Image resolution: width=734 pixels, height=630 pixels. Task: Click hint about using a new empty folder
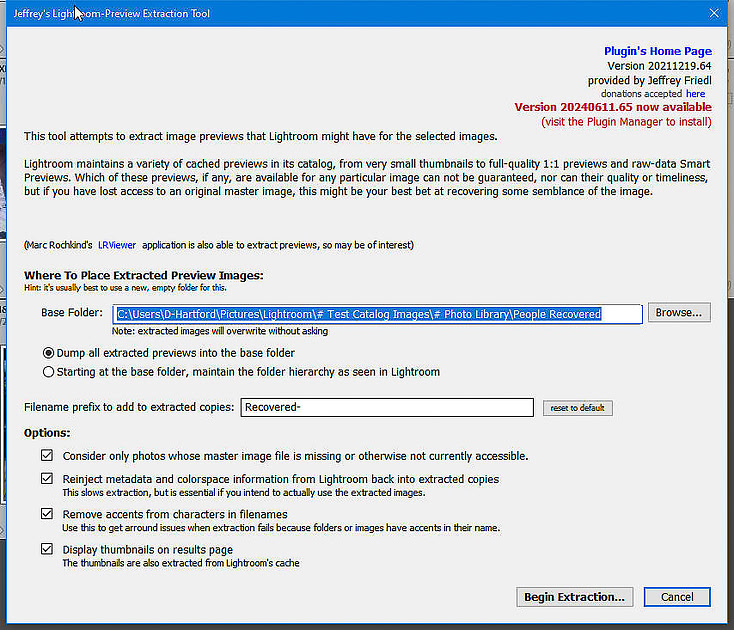coord(125,288)
